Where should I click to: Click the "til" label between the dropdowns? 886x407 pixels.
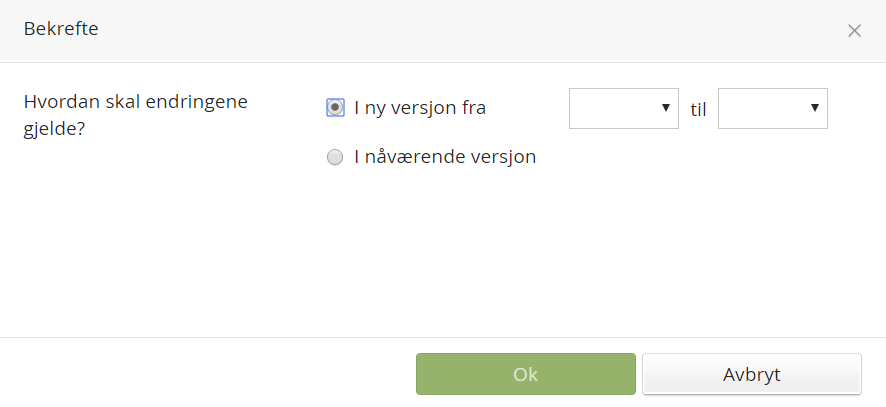tap(698, 110)
